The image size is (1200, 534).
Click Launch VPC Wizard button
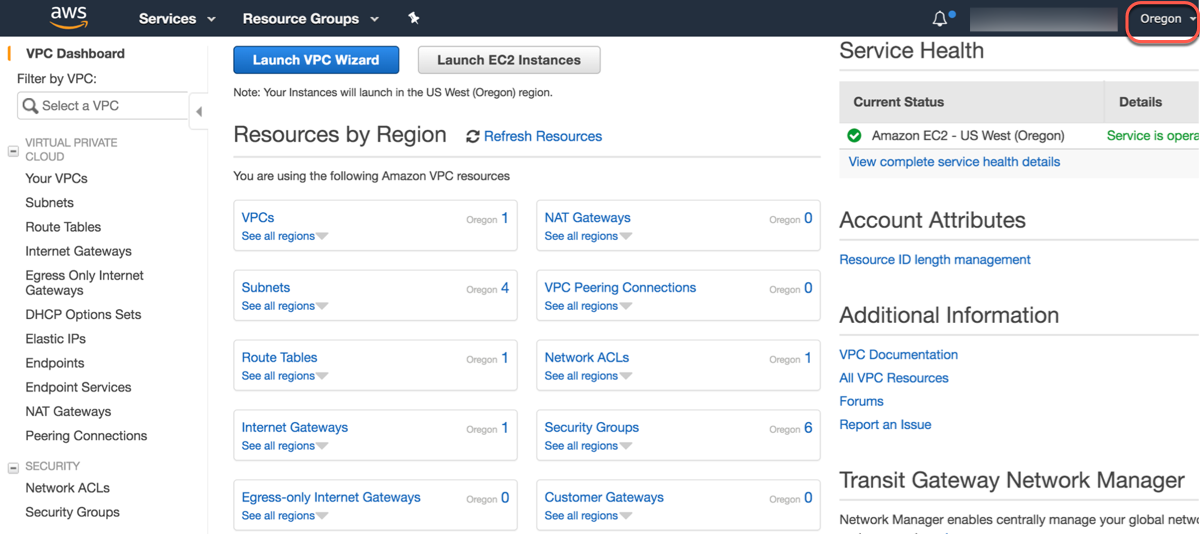click(316, 60)
